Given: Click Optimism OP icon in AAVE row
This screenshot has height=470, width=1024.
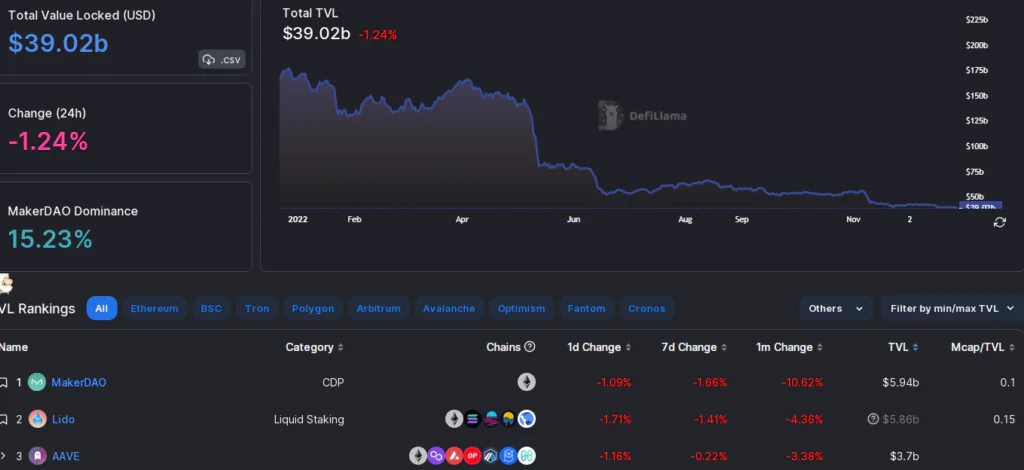Looking at the screenshot, I should coord(472,455).
